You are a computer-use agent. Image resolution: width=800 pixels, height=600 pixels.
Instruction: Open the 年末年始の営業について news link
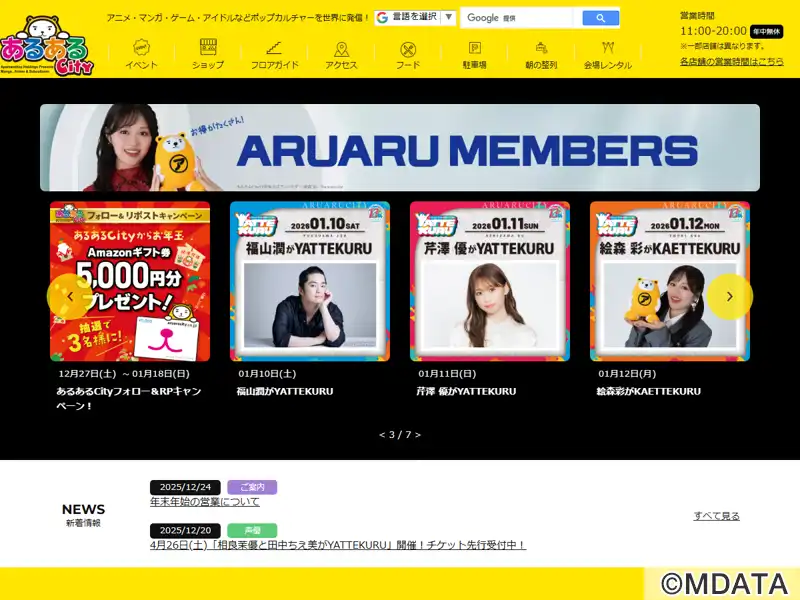(x=204, y=502)
